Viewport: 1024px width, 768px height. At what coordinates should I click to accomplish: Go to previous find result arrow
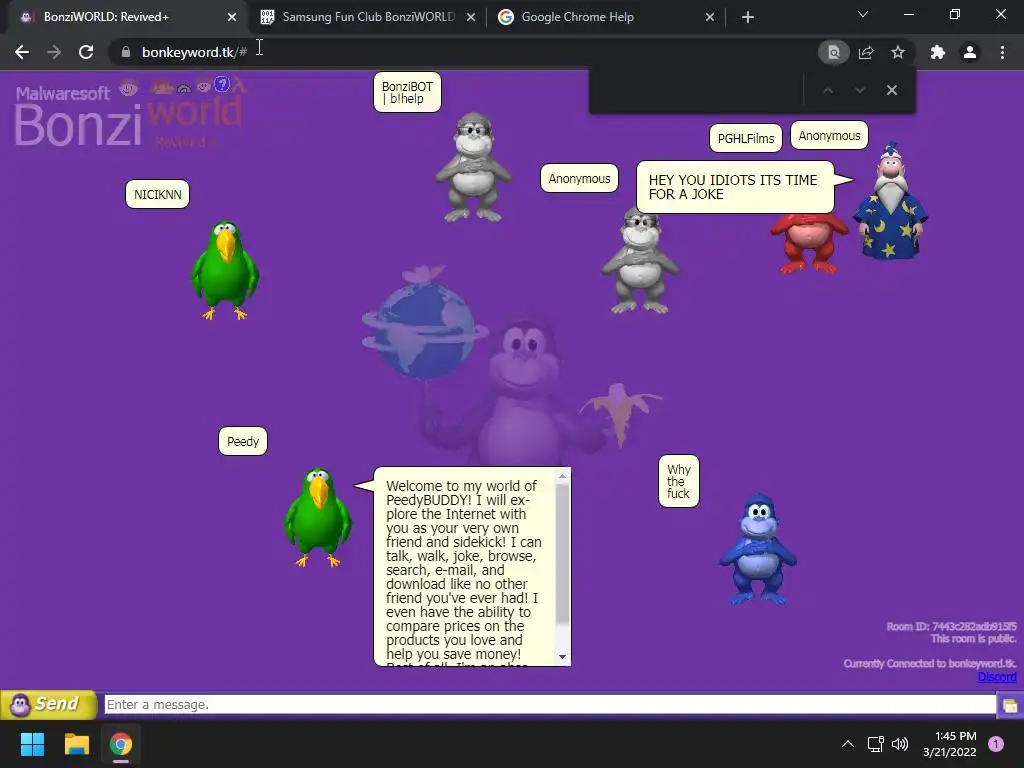[x=827, y=90]
